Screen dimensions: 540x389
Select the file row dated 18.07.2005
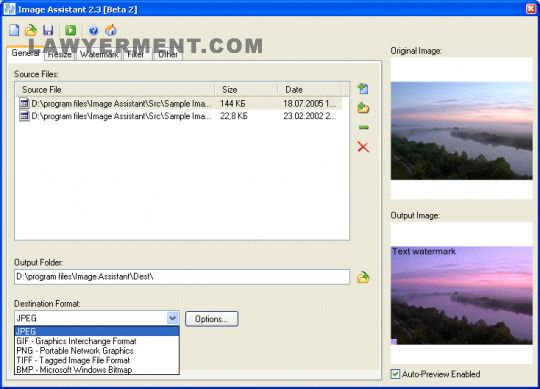click(179, 103)
